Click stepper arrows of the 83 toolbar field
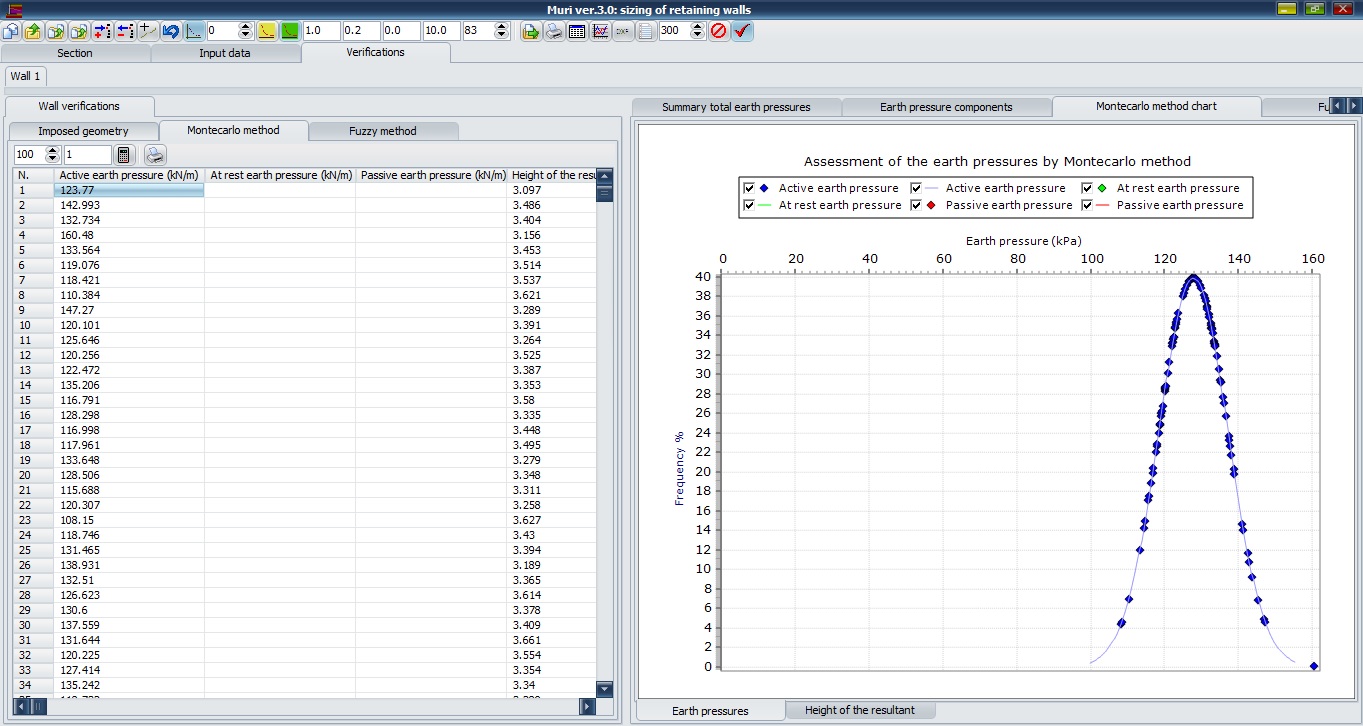Viewport: 1363px width, 726px height. coord(502,31)
